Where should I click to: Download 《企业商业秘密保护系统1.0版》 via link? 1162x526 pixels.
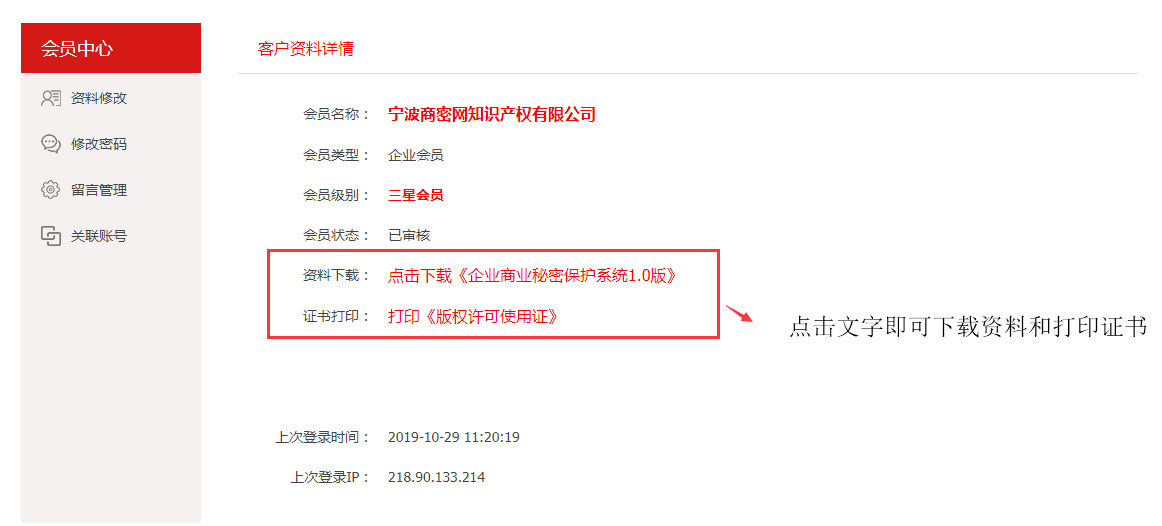tap(532, 276)
